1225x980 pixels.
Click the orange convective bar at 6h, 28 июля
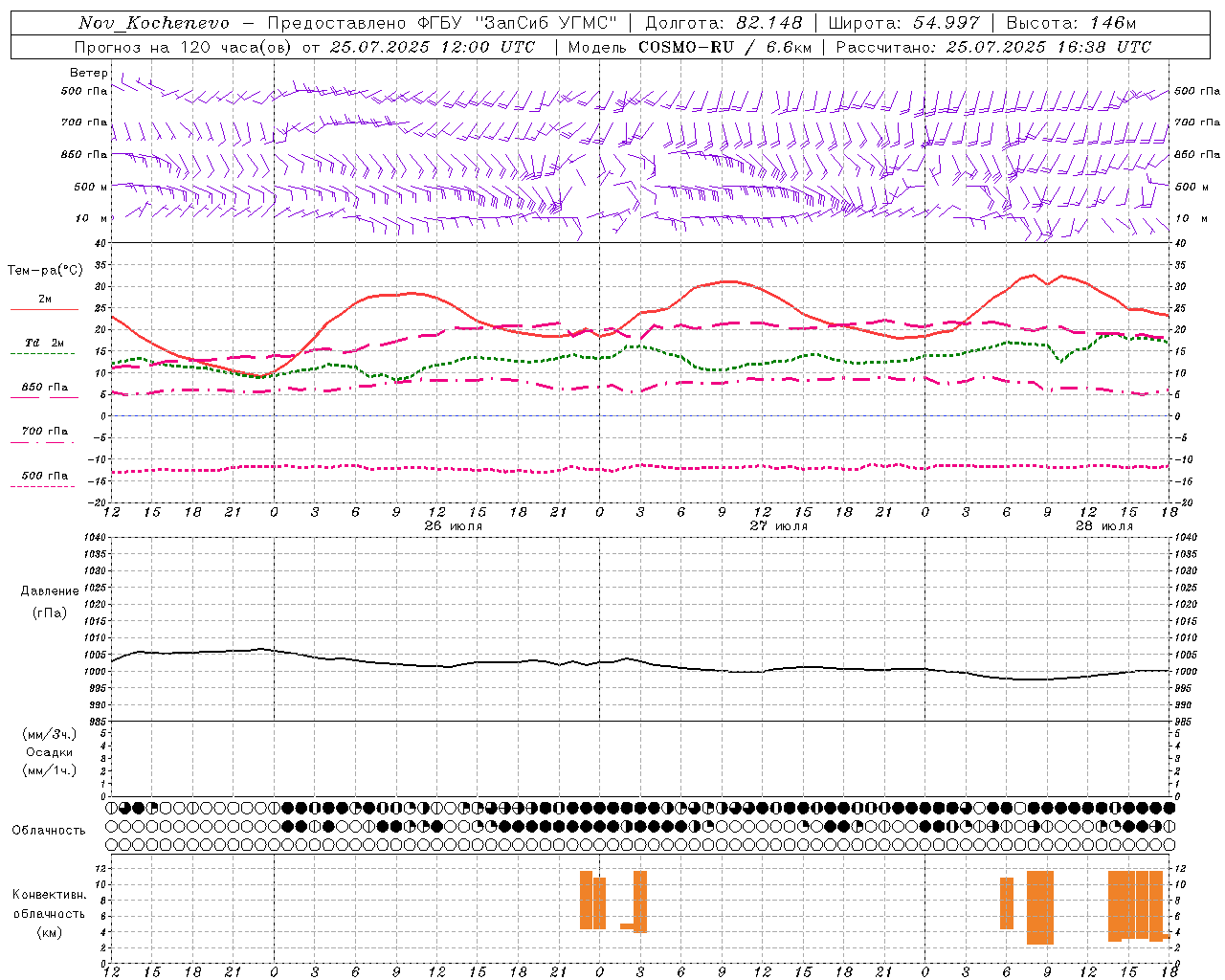[x=1007, y=903]
